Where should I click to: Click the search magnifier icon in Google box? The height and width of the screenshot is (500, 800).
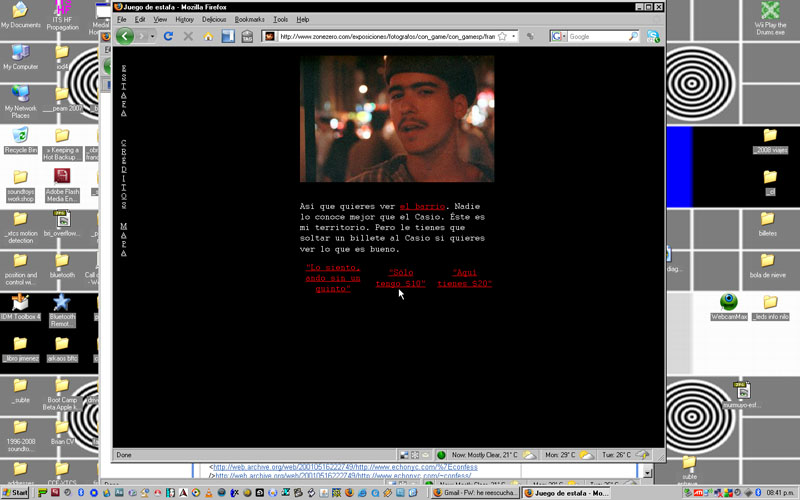click(632, 37)
